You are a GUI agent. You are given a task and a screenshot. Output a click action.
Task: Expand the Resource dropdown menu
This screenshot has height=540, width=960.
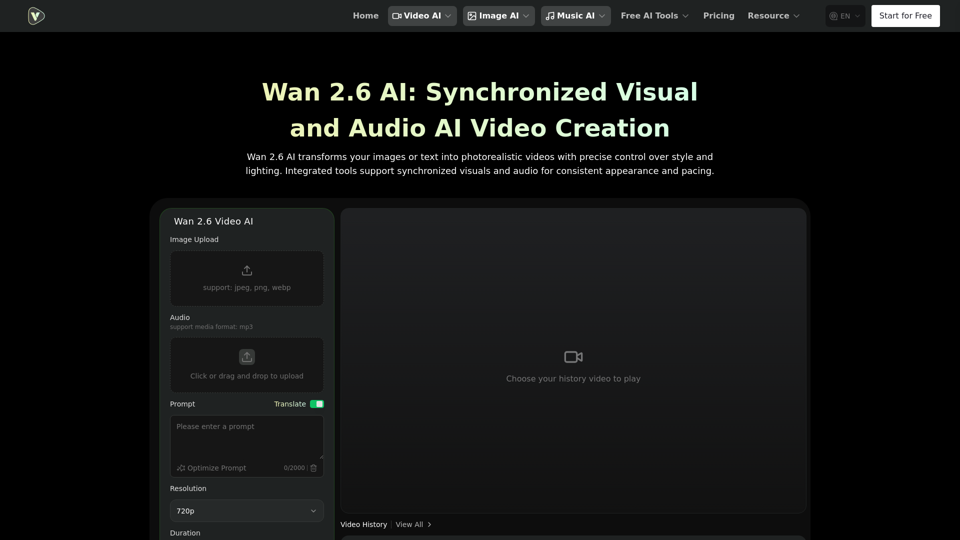point(773,16)
